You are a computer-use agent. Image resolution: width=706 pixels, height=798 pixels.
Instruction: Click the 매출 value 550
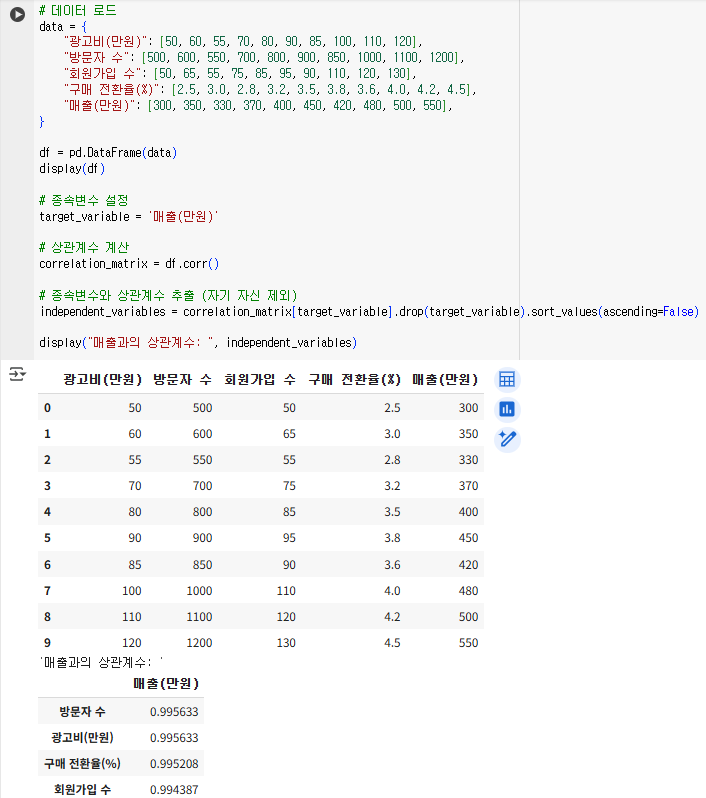[468, 643]
